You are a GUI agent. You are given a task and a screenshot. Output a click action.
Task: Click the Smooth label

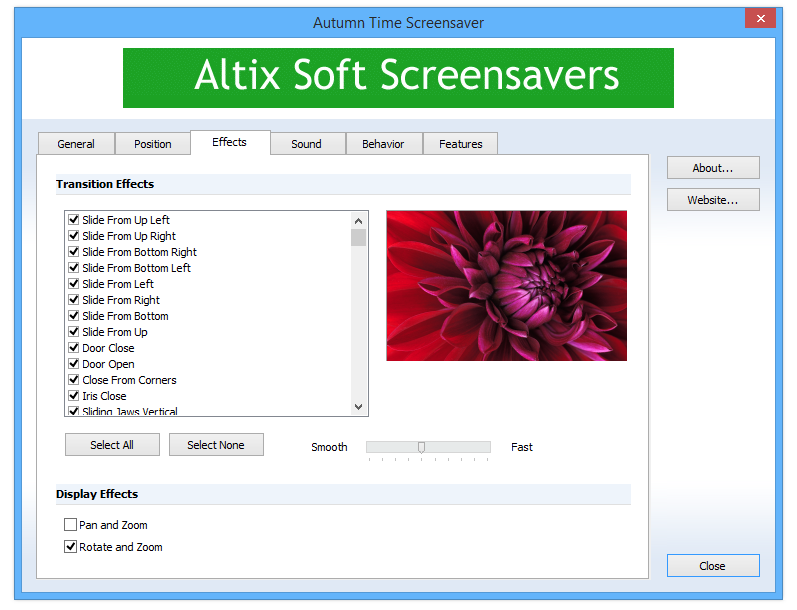[x=329, y=447]
